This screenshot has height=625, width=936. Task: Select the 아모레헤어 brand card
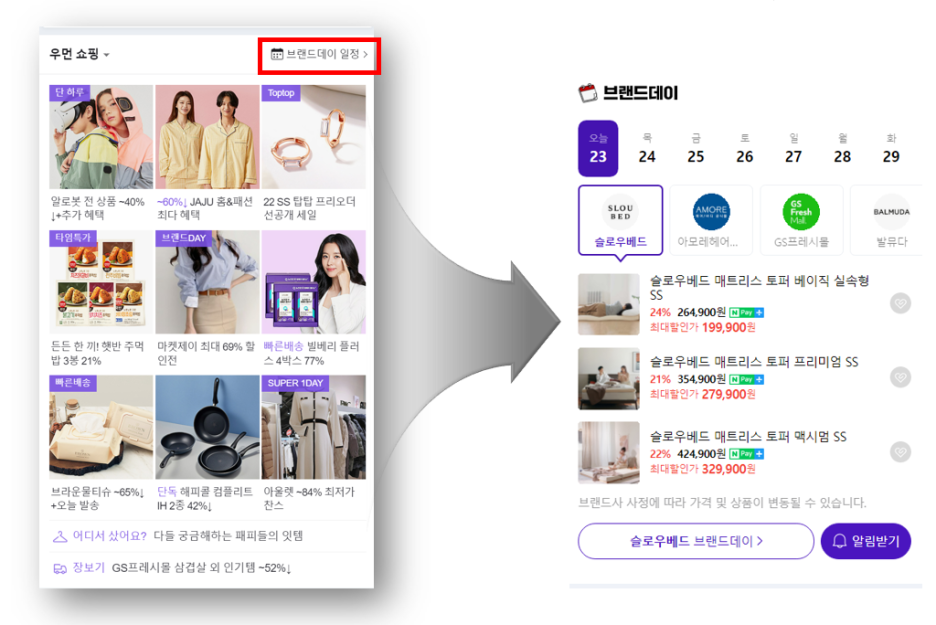point(710,220)
